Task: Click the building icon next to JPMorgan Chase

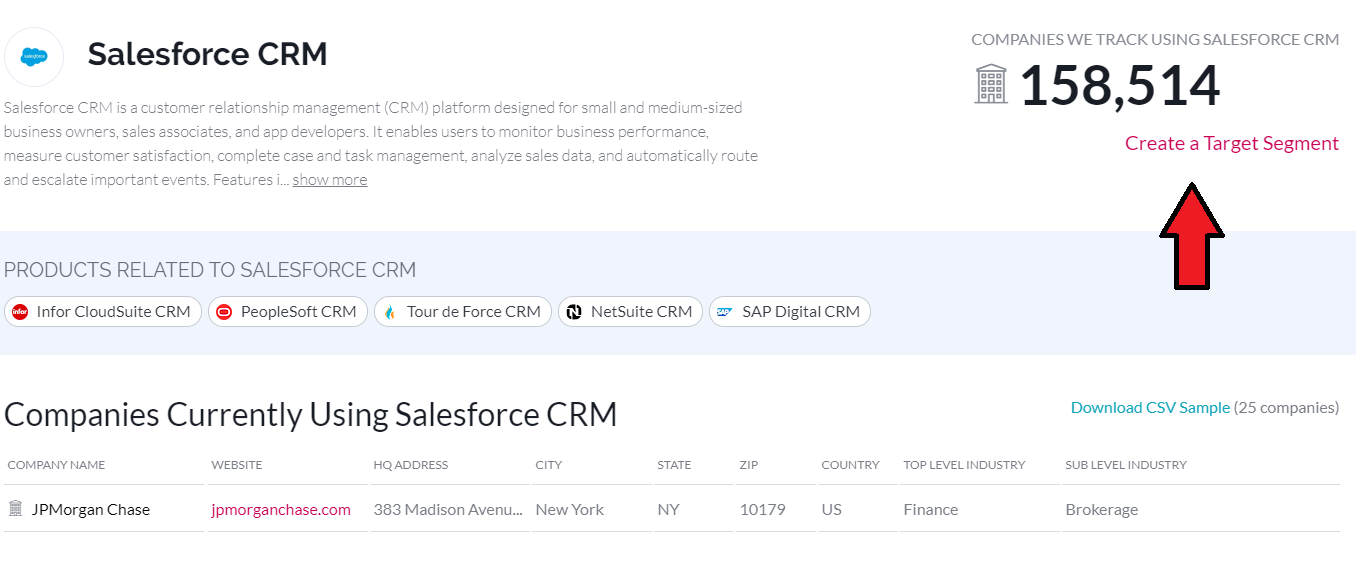Action: 15,509
